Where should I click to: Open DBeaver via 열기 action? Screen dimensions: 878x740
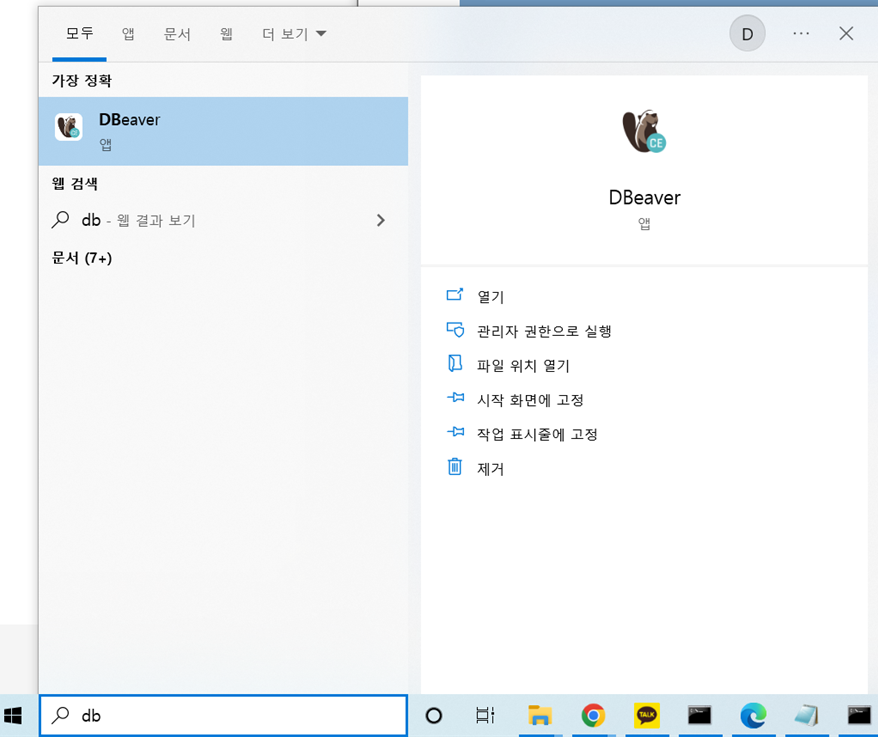(x=490, y=297)
